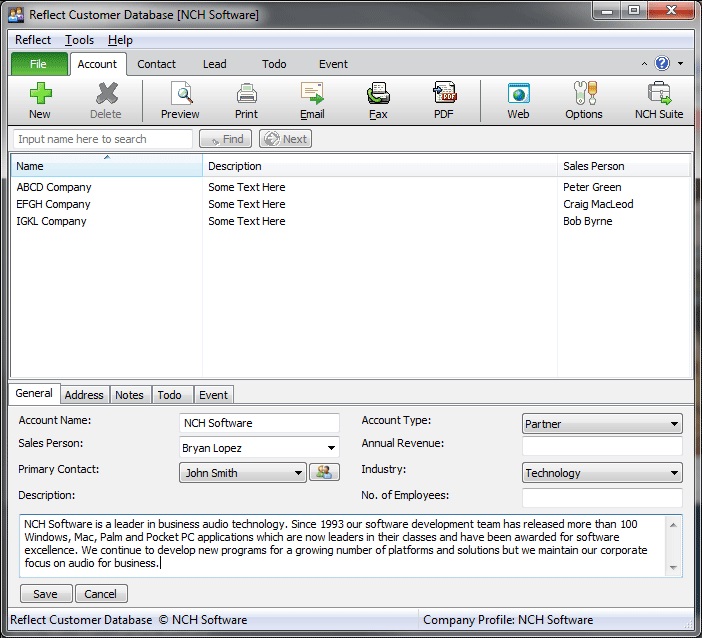Minimize the Reflect window
Viewport: 702px width, 638px height.
click(607, 11)
